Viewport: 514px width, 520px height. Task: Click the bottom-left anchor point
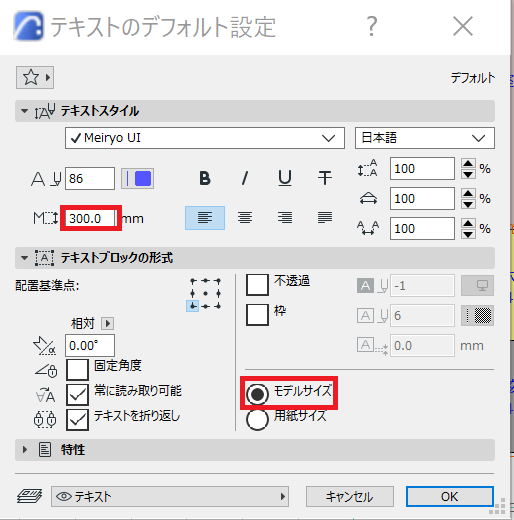[192, 306]
